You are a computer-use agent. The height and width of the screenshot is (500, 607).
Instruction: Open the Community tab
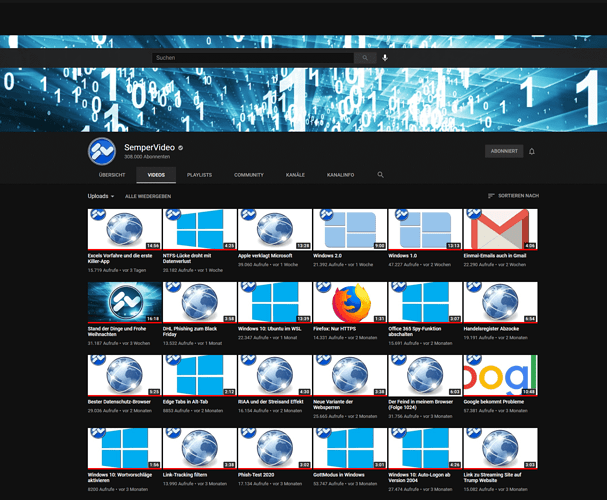tap(249, 175)
